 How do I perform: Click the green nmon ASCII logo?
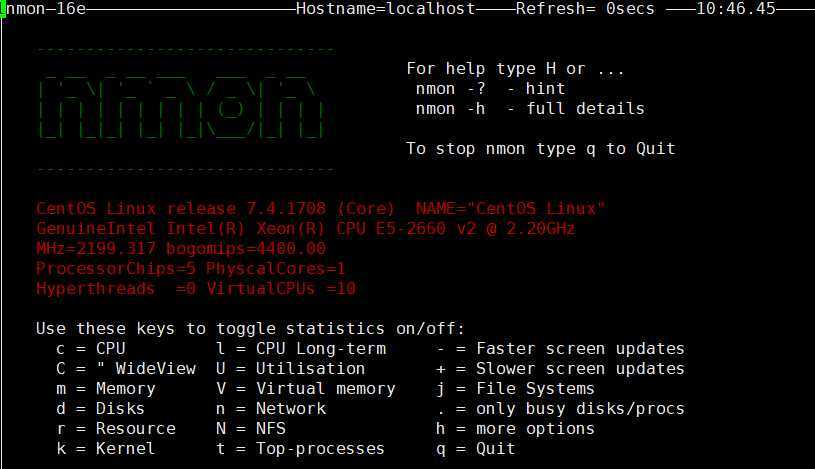point(182,108)
